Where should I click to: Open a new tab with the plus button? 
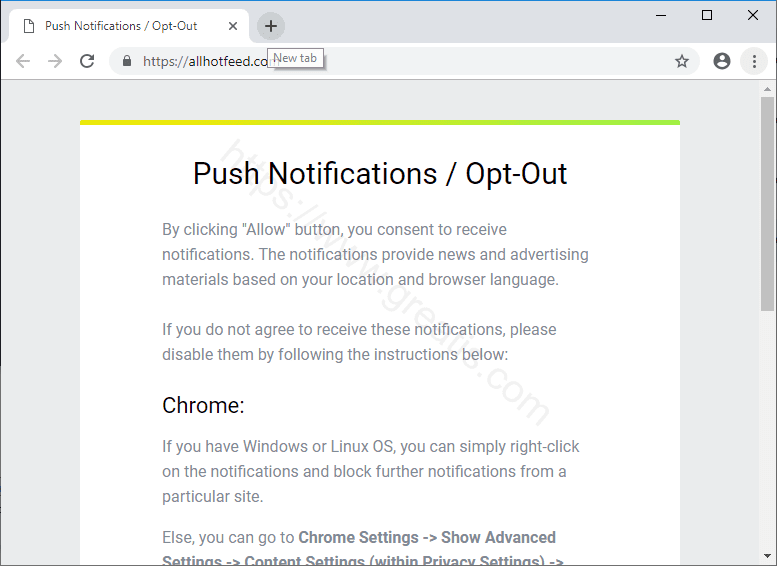tap(271, 26)
